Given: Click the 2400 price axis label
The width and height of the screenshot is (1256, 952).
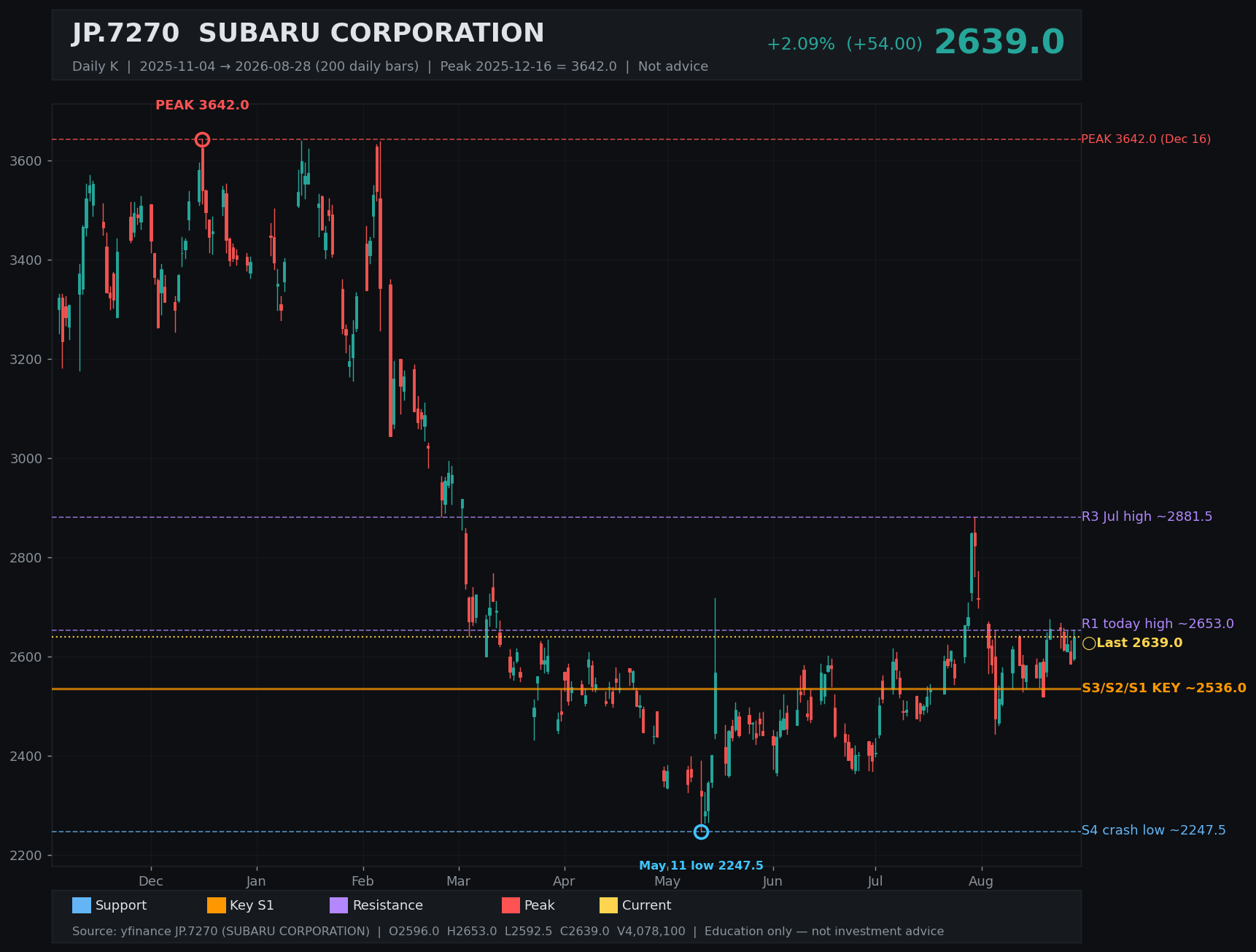Looking at the screenshot, I should pyautogui.click(x=26, y=756).
